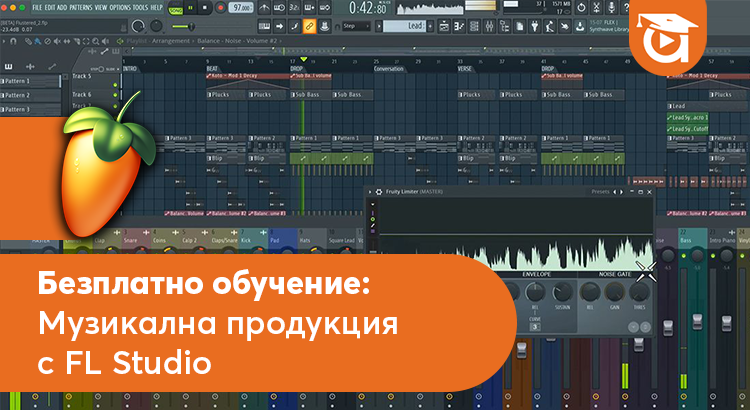Toggle Song/Pattern mode switch
The width and height of the screenshot is (750, 410).
coord(176,8)
